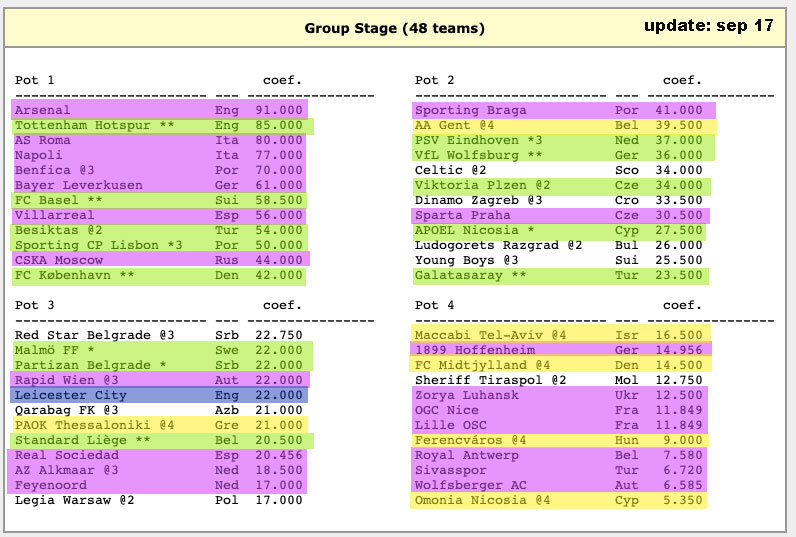Click the Napoli team name

click(39, 155)
